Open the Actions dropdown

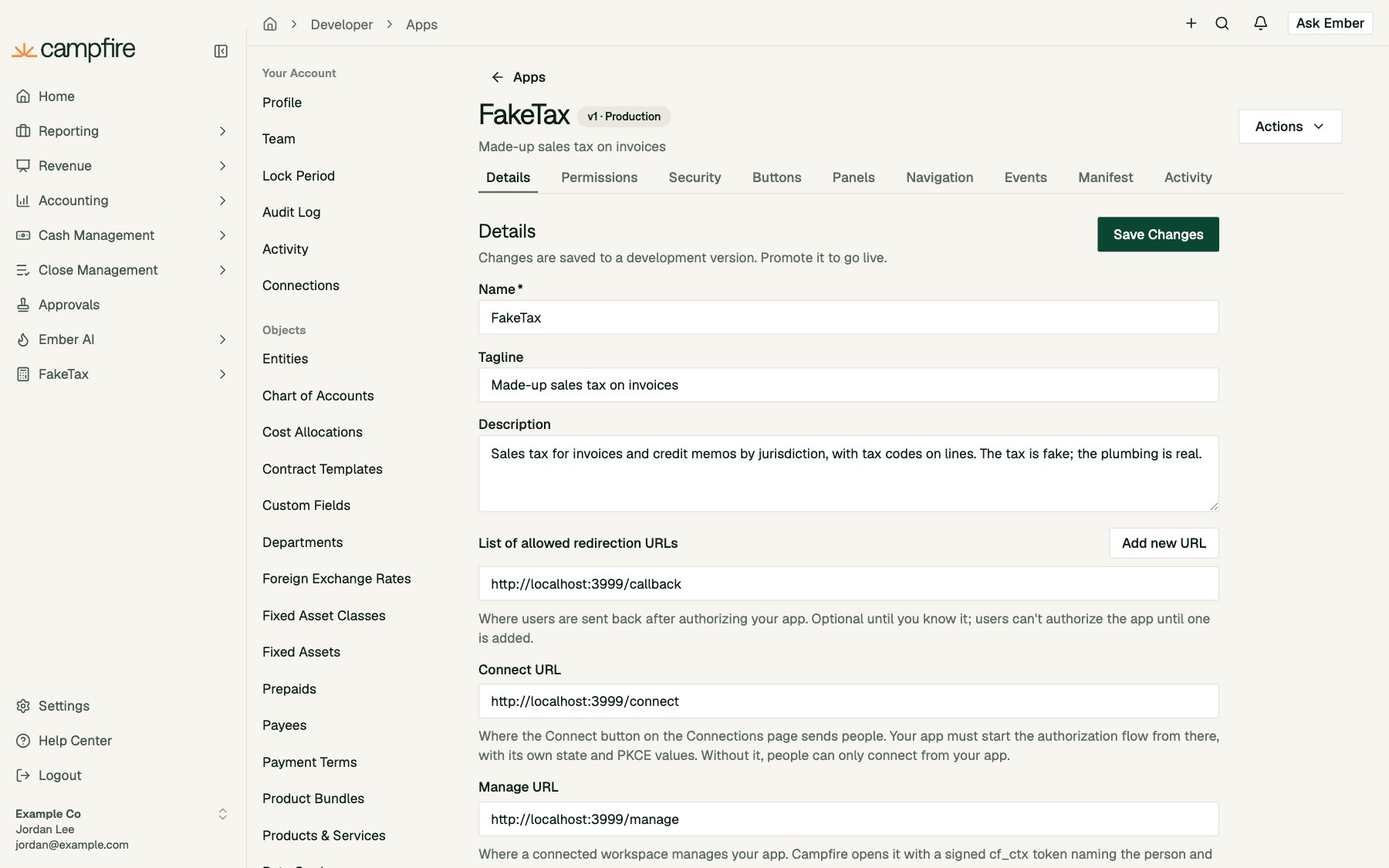[1290, 127]
